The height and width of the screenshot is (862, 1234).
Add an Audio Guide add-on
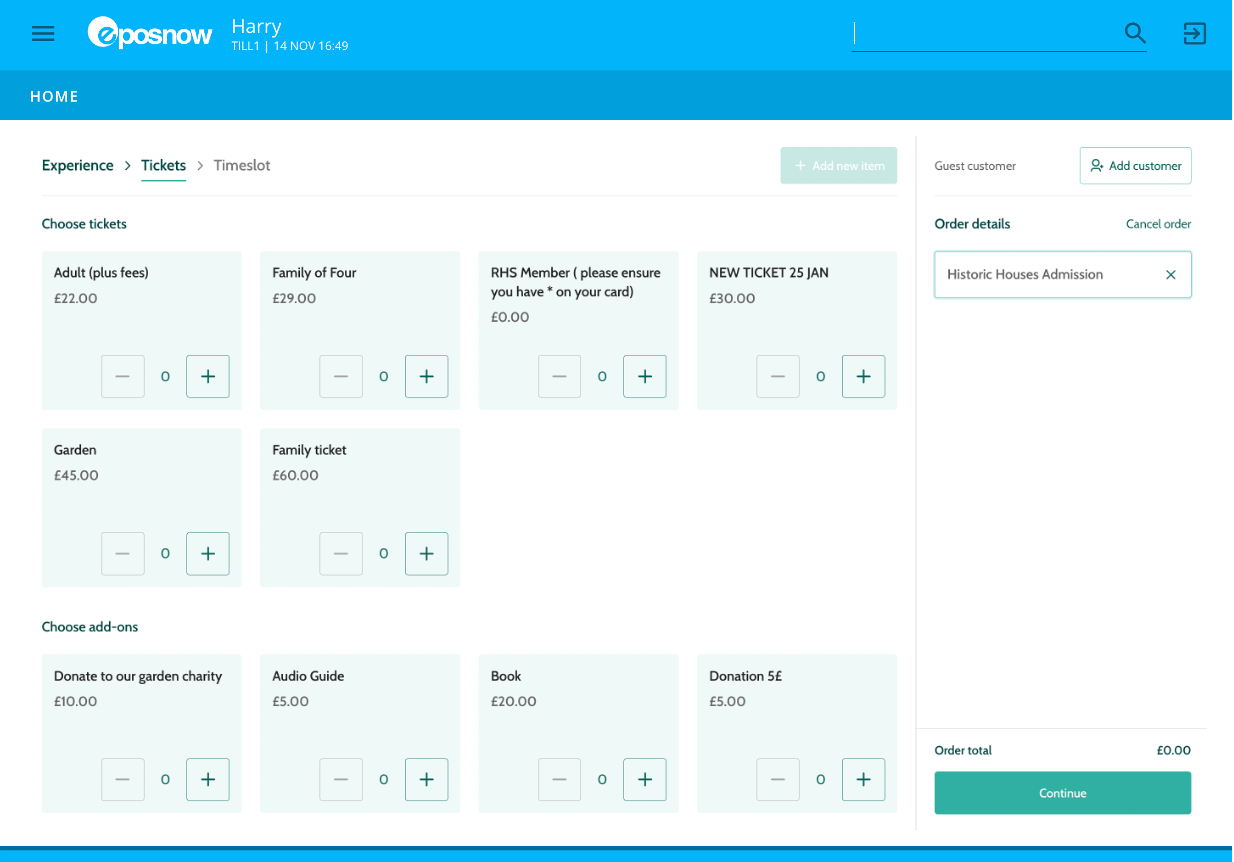[x=426, y=780]
